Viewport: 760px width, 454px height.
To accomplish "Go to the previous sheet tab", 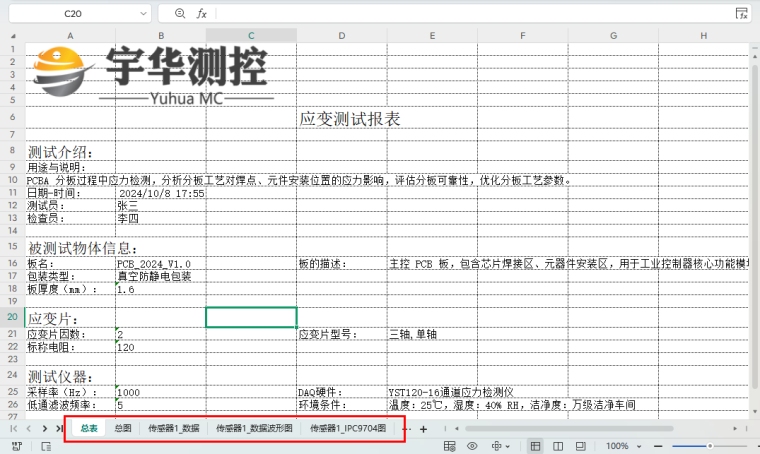I will click(29, 428).
